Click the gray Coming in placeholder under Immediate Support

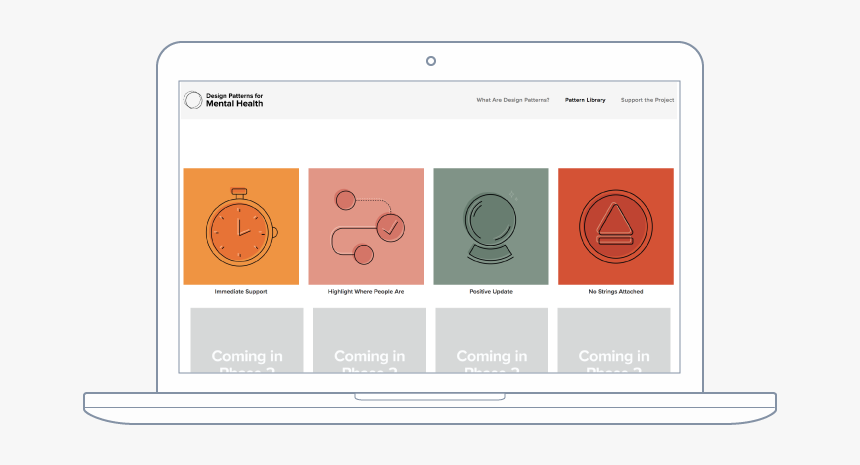point(247,340)
